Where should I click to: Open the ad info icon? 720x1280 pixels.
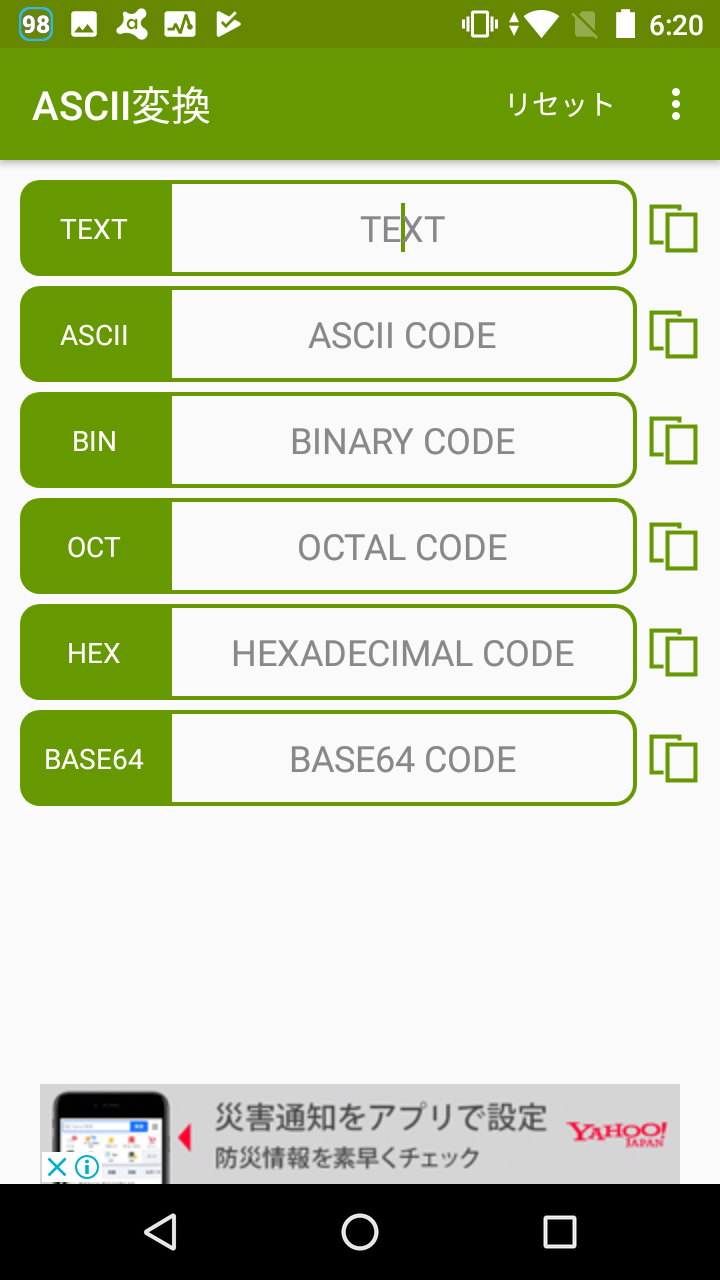pos(87,1167)
